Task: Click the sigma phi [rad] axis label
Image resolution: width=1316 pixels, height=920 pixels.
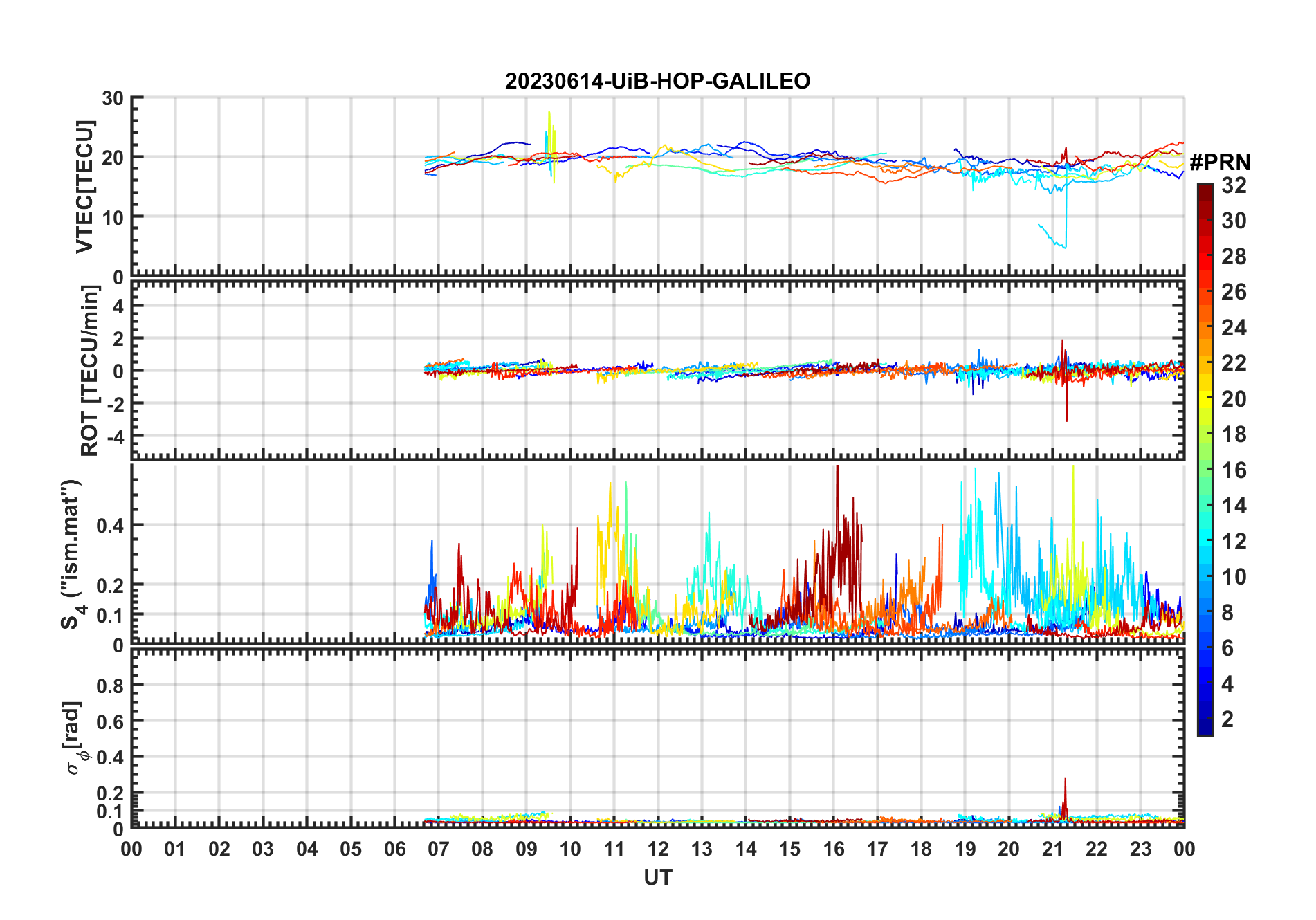Action: [75, 737]
